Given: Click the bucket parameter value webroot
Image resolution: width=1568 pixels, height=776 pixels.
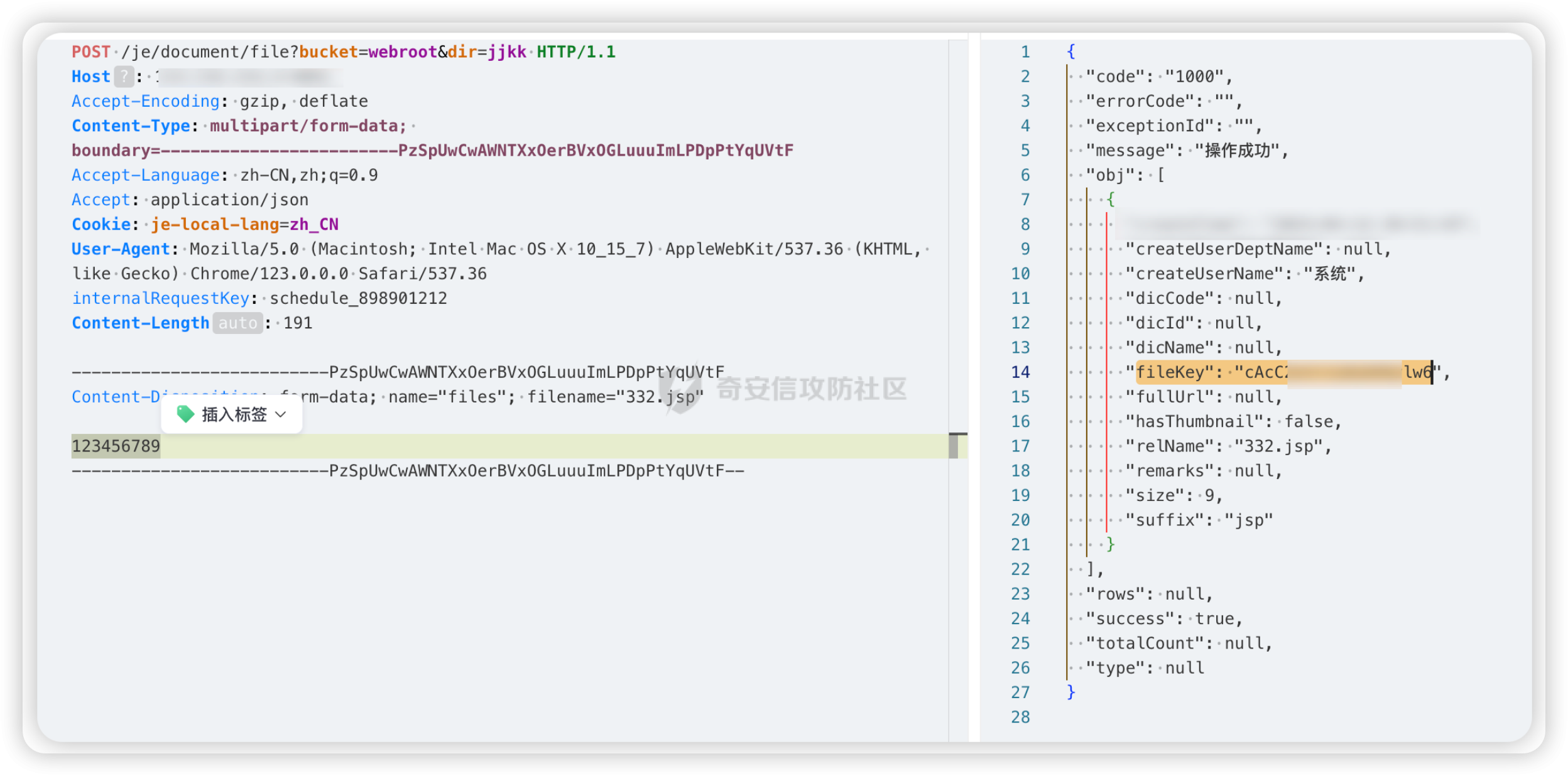Looking at the screenshot, I should [x=402, y=52].
